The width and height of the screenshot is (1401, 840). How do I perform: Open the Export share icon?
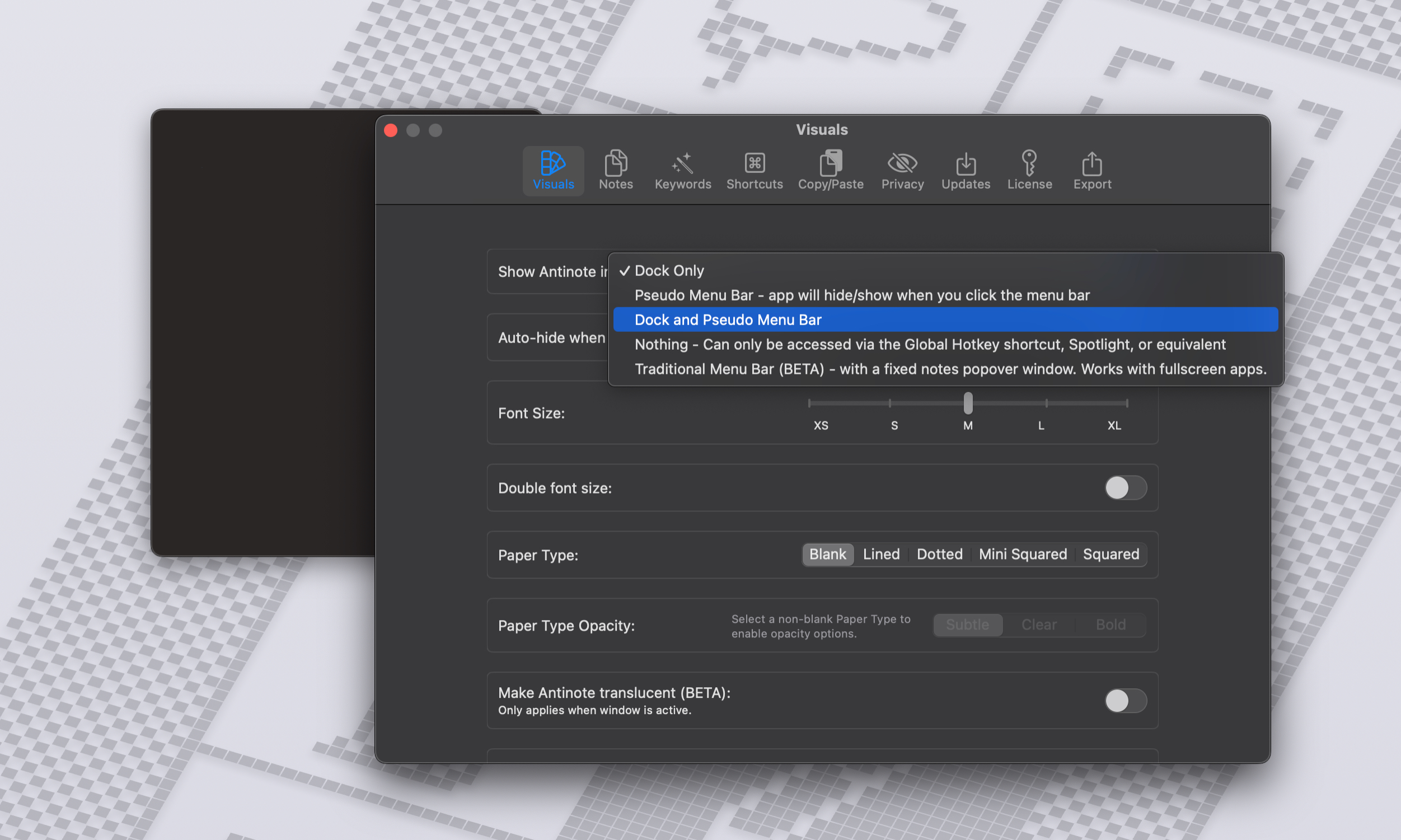pyautogui.click(x=1091, y=164)
